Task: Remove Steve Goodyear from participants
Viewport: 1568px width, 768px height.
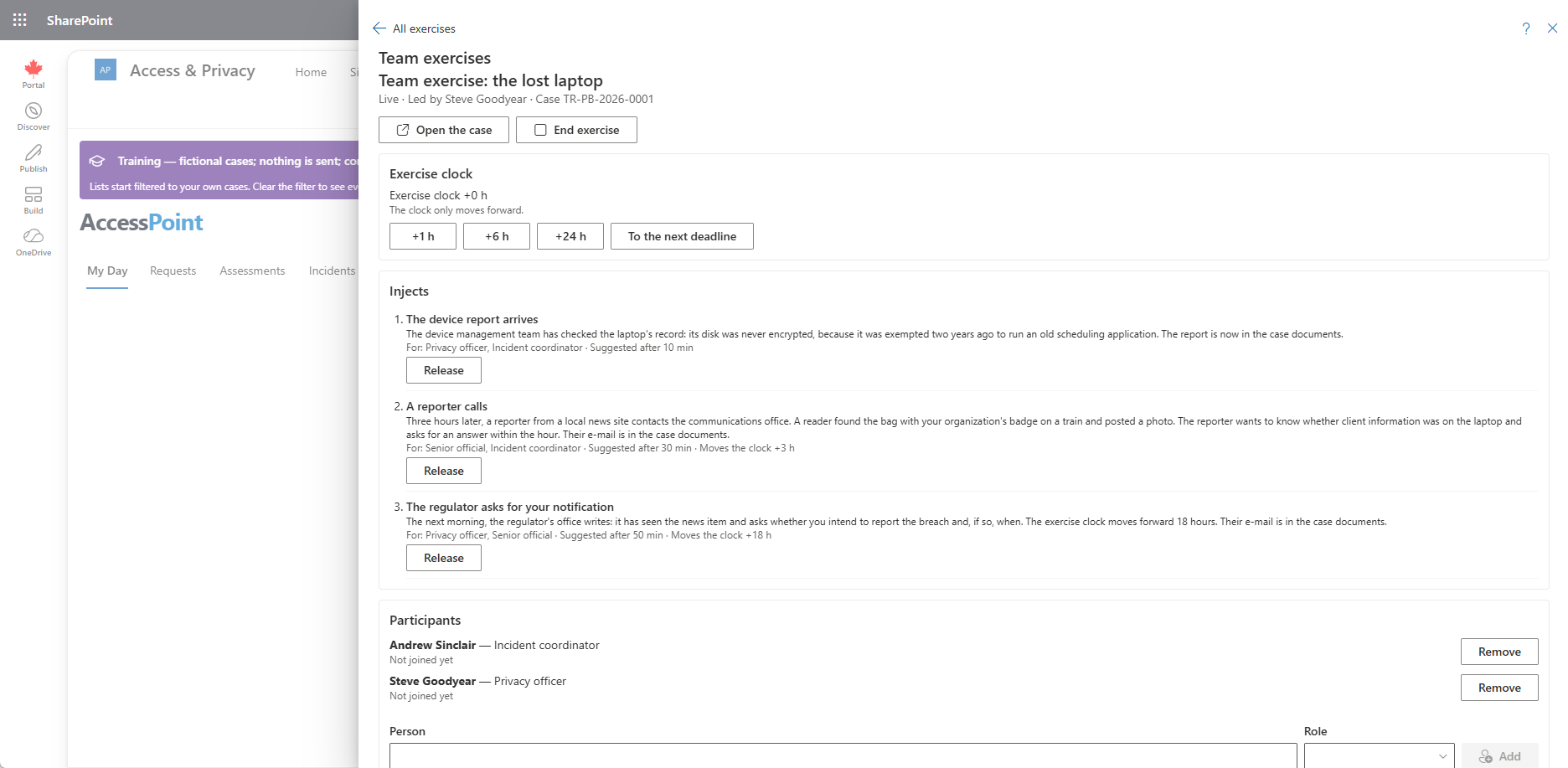Action: click(x=1499, y=688)
